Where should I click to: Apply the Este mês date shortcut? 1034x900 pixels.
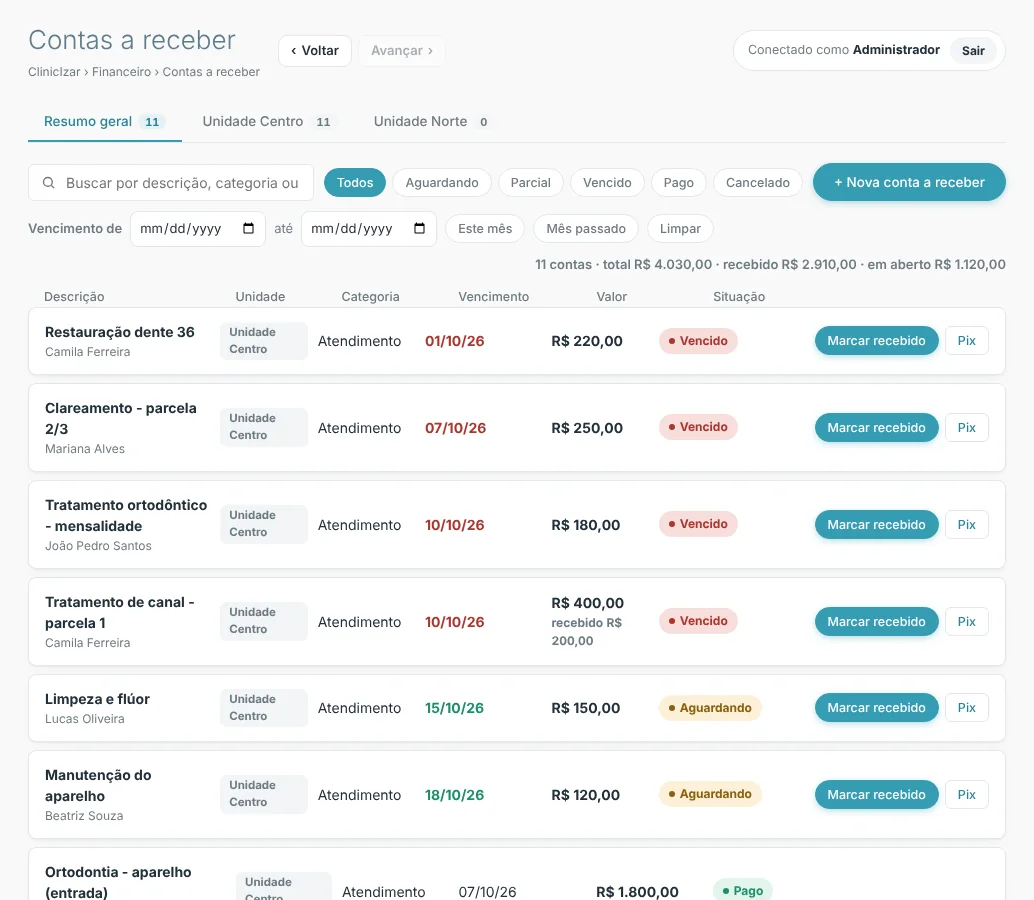click(485, 229)
